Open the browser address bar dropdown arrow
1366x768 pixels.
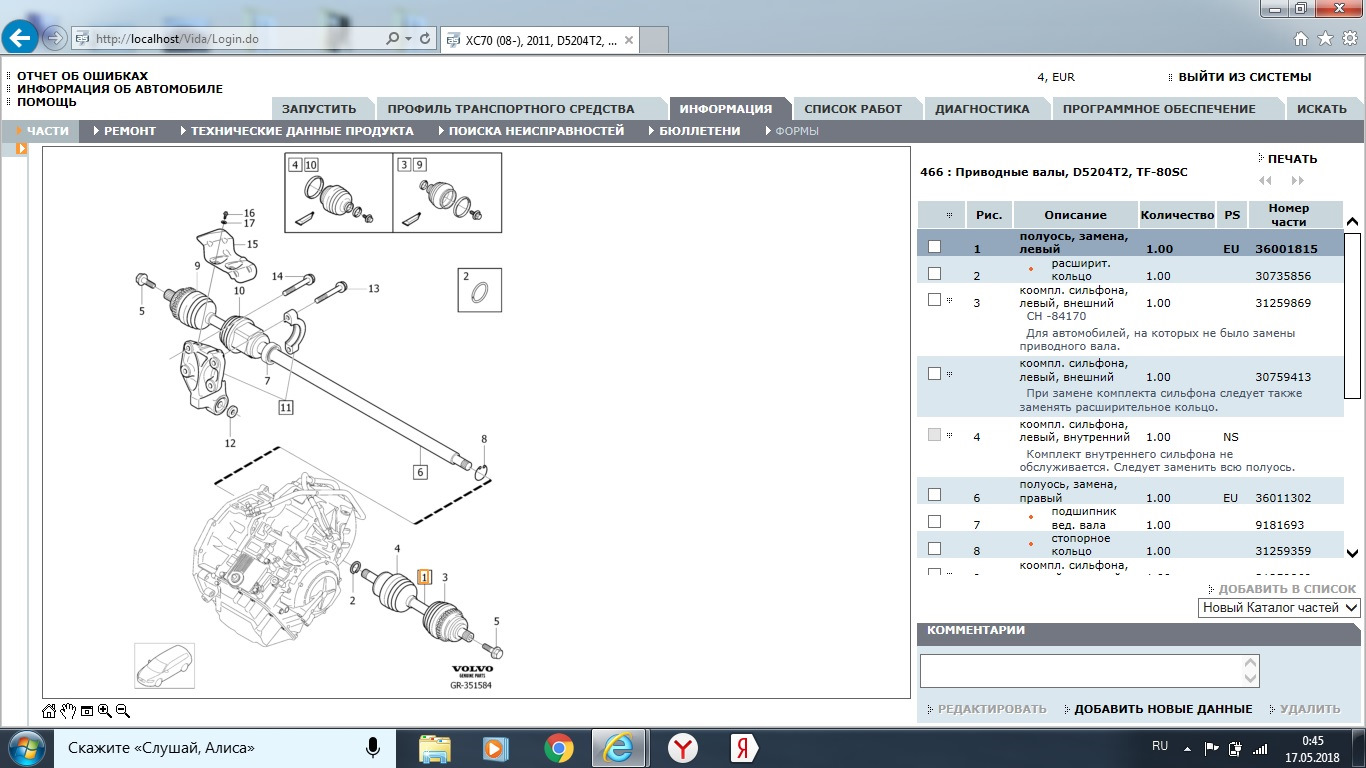(x=408, y=39)
